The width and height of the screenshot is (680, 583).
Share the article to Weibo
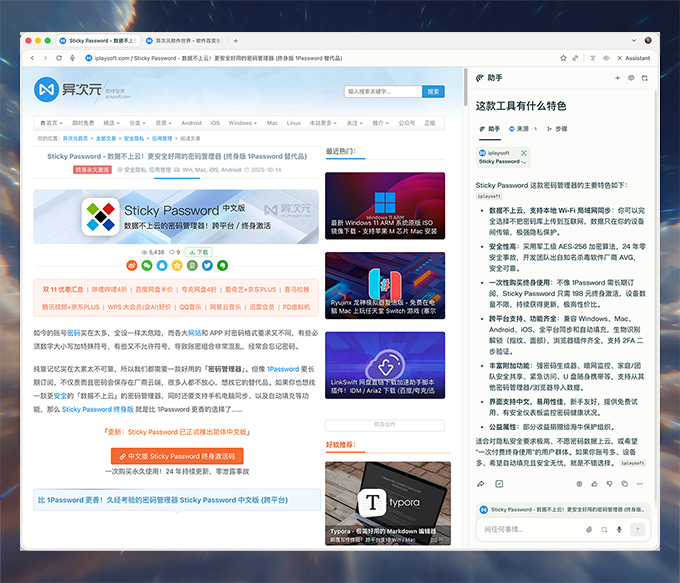point(132,265)
